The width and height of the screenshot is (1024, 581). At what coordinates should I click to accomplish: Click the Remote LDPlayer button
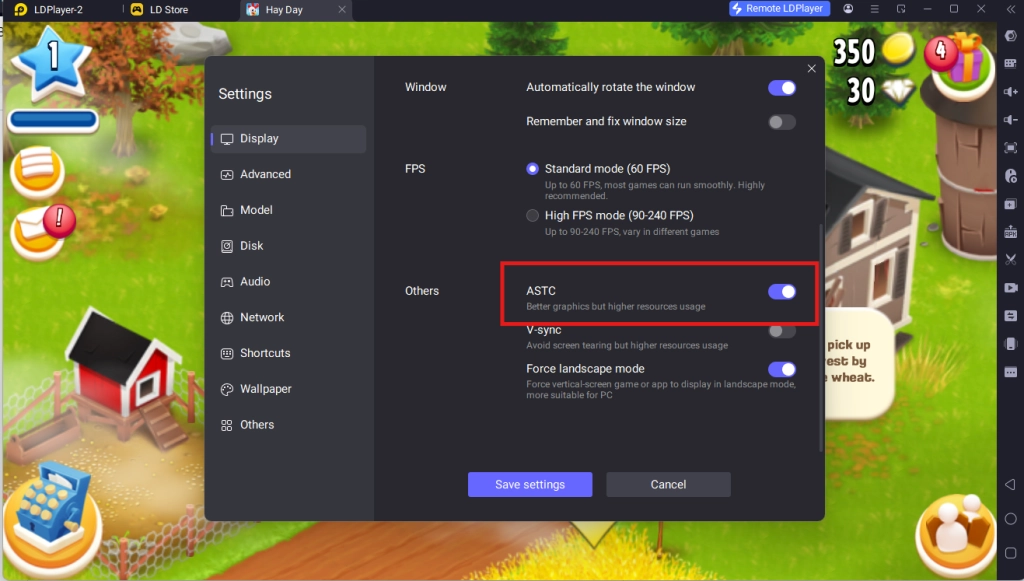pyautogui.click(x=779, y=8)
